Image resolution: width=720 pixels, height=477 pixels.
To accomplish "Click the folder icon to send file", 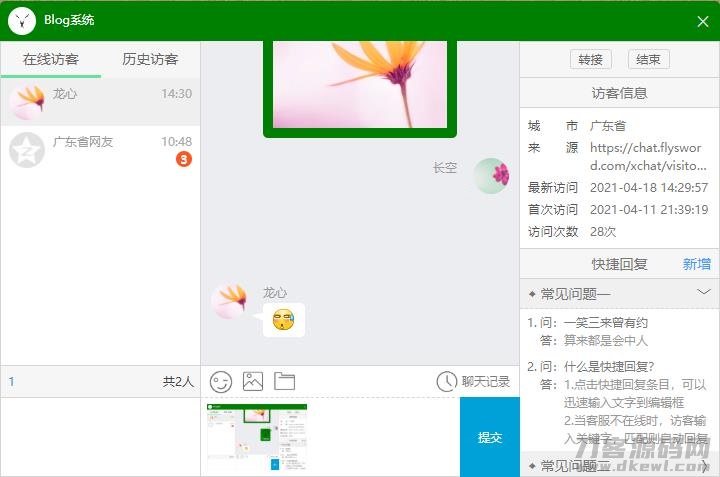I will (285, 381).
